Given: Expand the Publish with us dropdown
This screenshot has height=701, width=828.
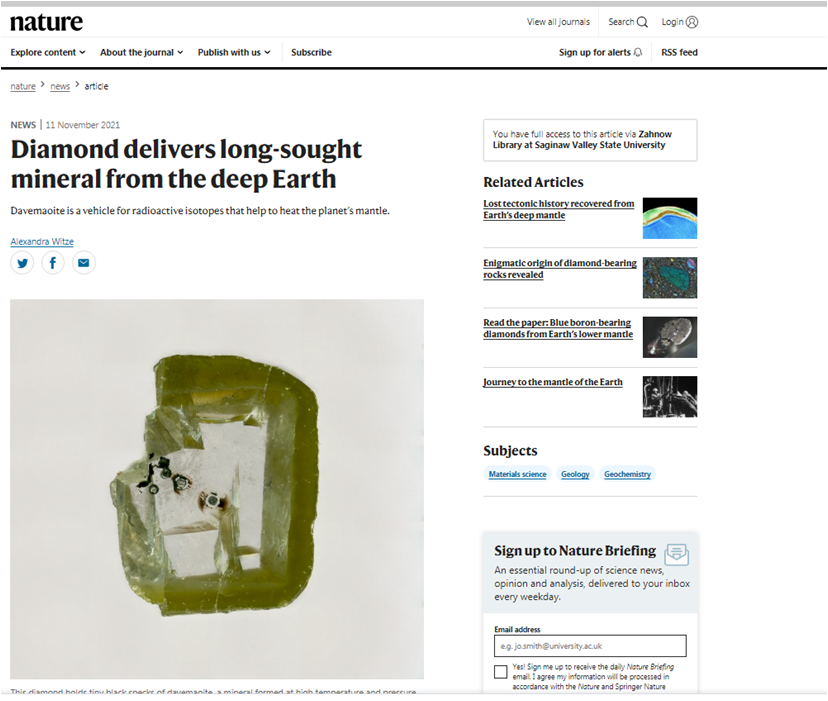Looking at the screenshot, I should click(x=234, y=52).
